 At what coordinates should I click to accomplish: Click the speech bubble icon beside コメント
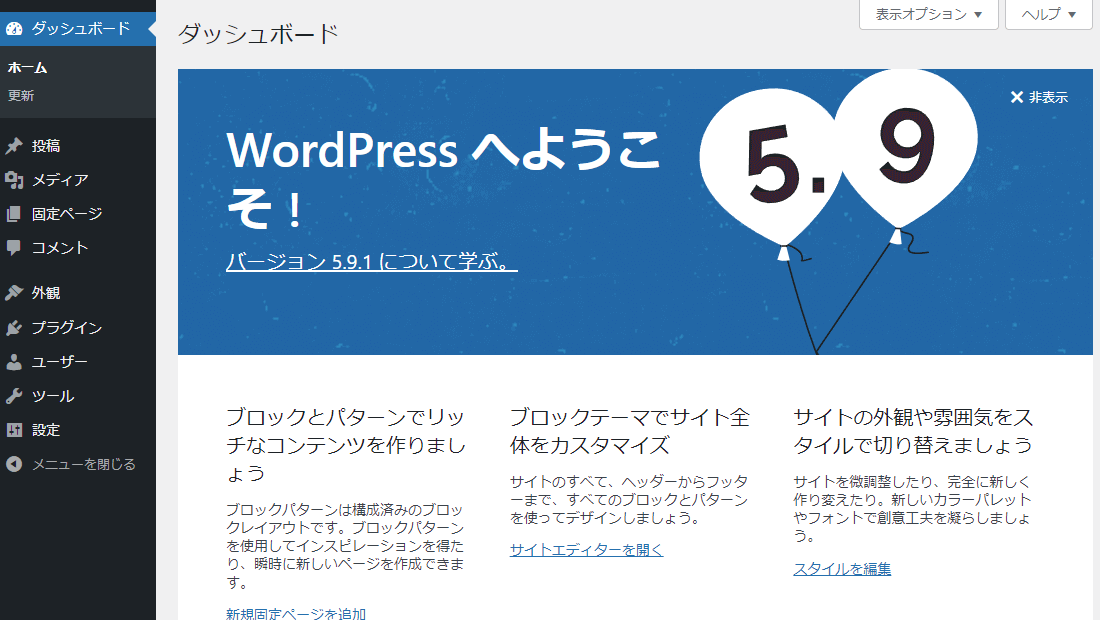[14, 248]
